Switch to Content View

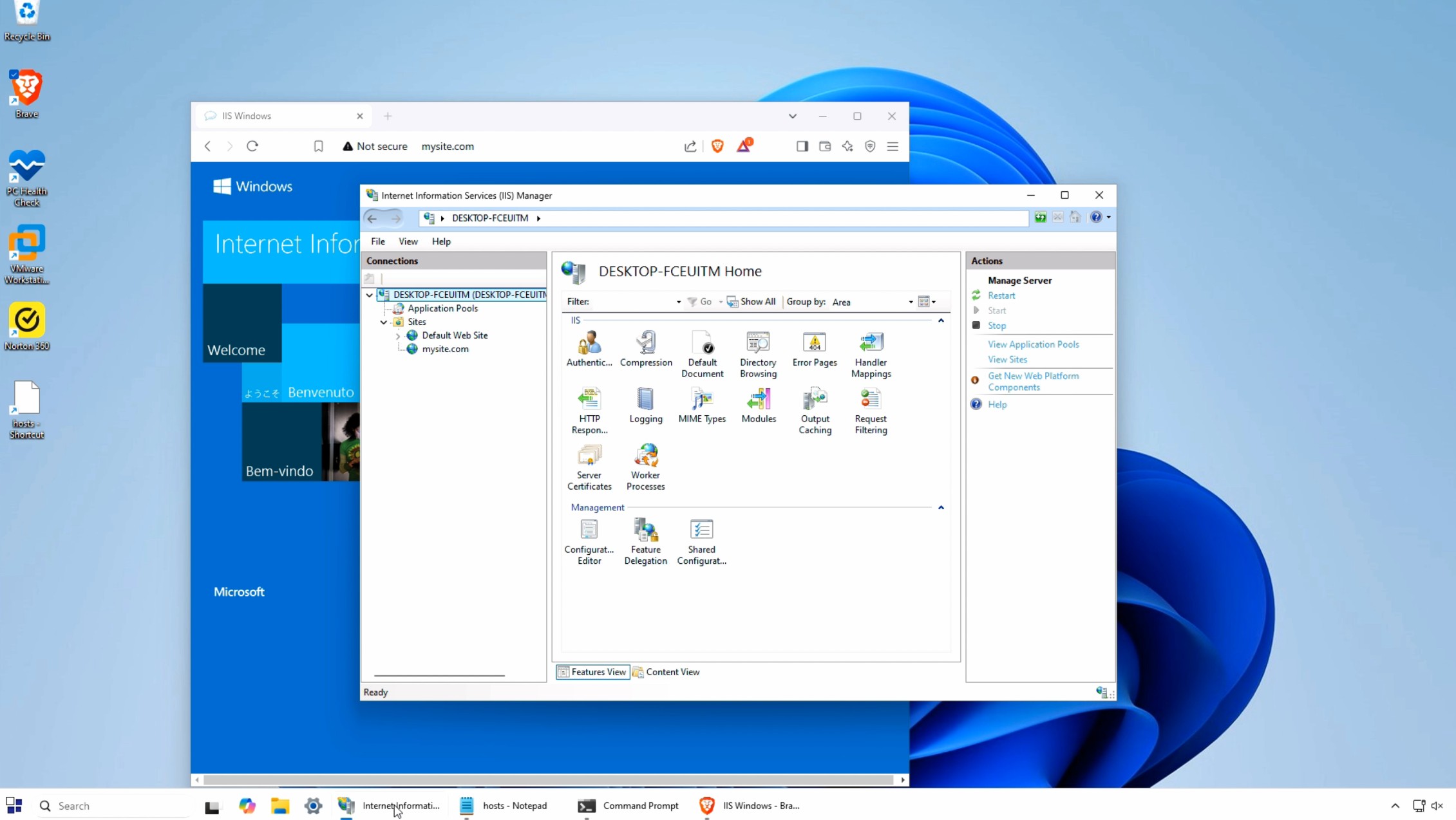(x=672, y=671)
